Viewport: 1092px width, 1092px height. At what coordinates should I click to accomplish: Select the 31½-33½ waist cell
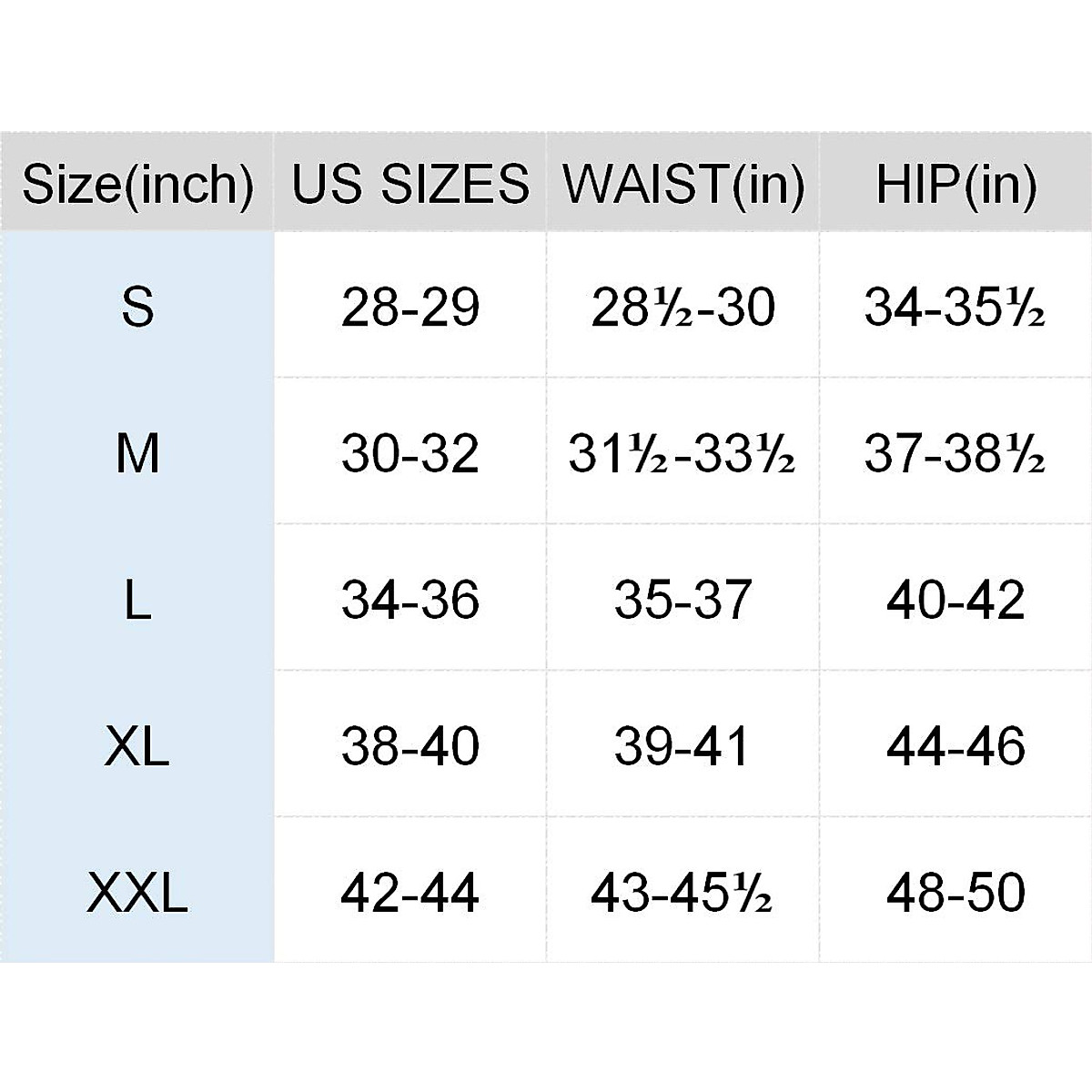(683, 452)
